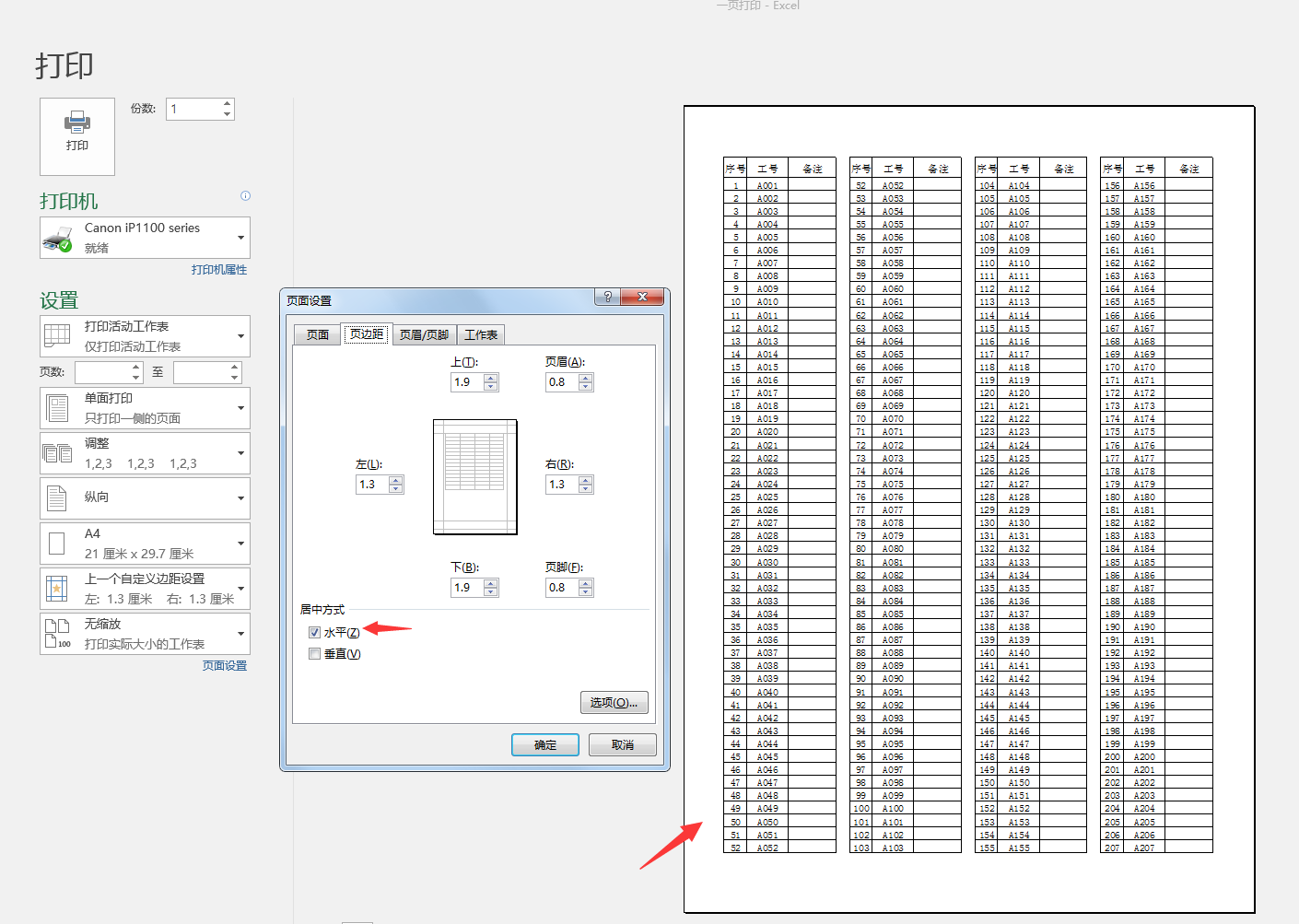Switch to the 页面 tab in Page Setup

318,334
